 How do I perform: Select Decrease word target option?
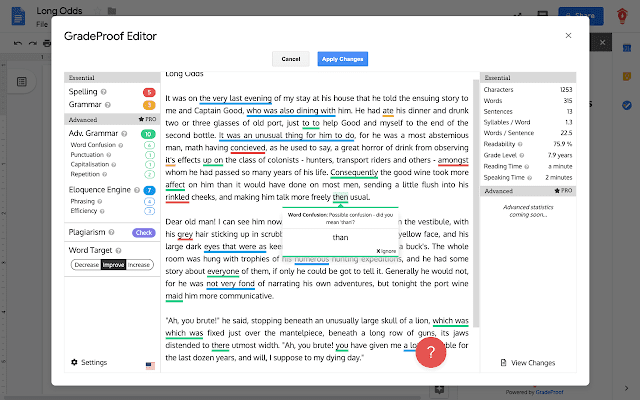(86, 264)
